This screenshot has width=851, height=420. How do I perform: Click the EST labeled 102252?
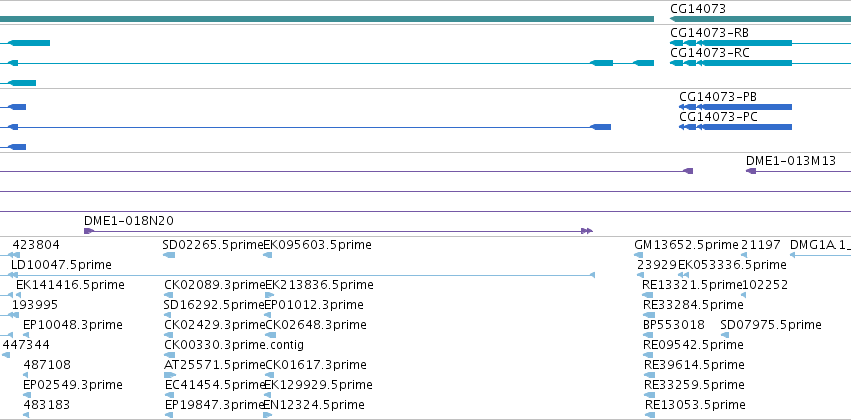pos(765,285)
